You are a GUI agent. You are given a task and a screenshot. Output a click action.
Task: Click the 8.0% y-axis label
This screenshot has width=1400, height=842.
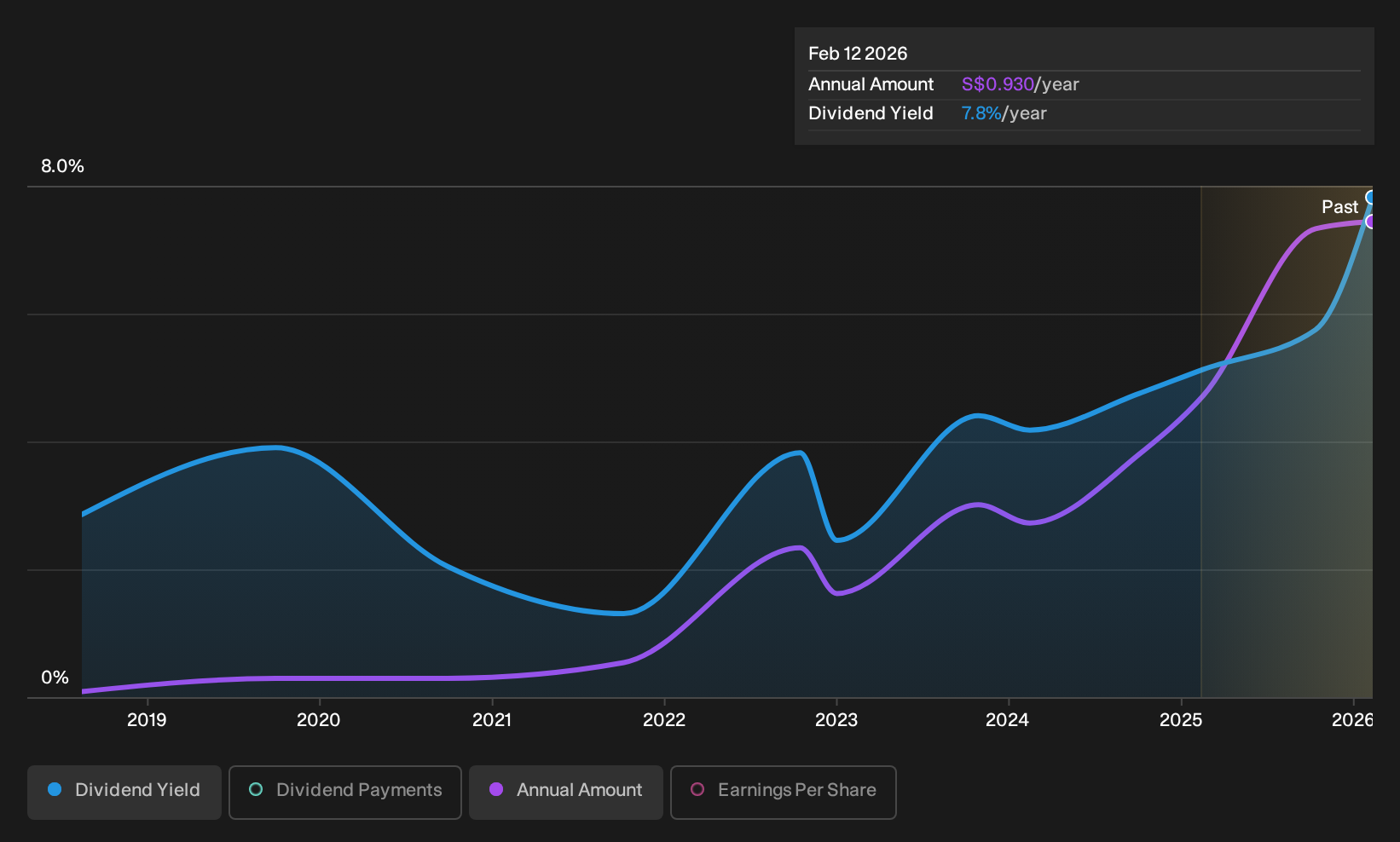62,166
